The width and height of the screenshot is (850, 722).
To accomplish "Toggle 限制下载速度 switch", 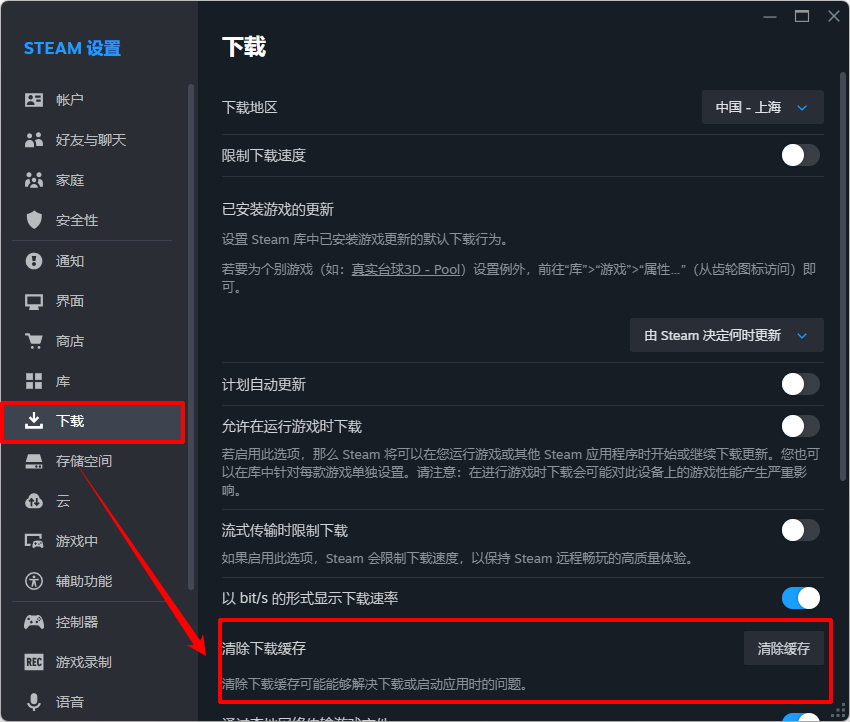I will click(x=800, y=156).
